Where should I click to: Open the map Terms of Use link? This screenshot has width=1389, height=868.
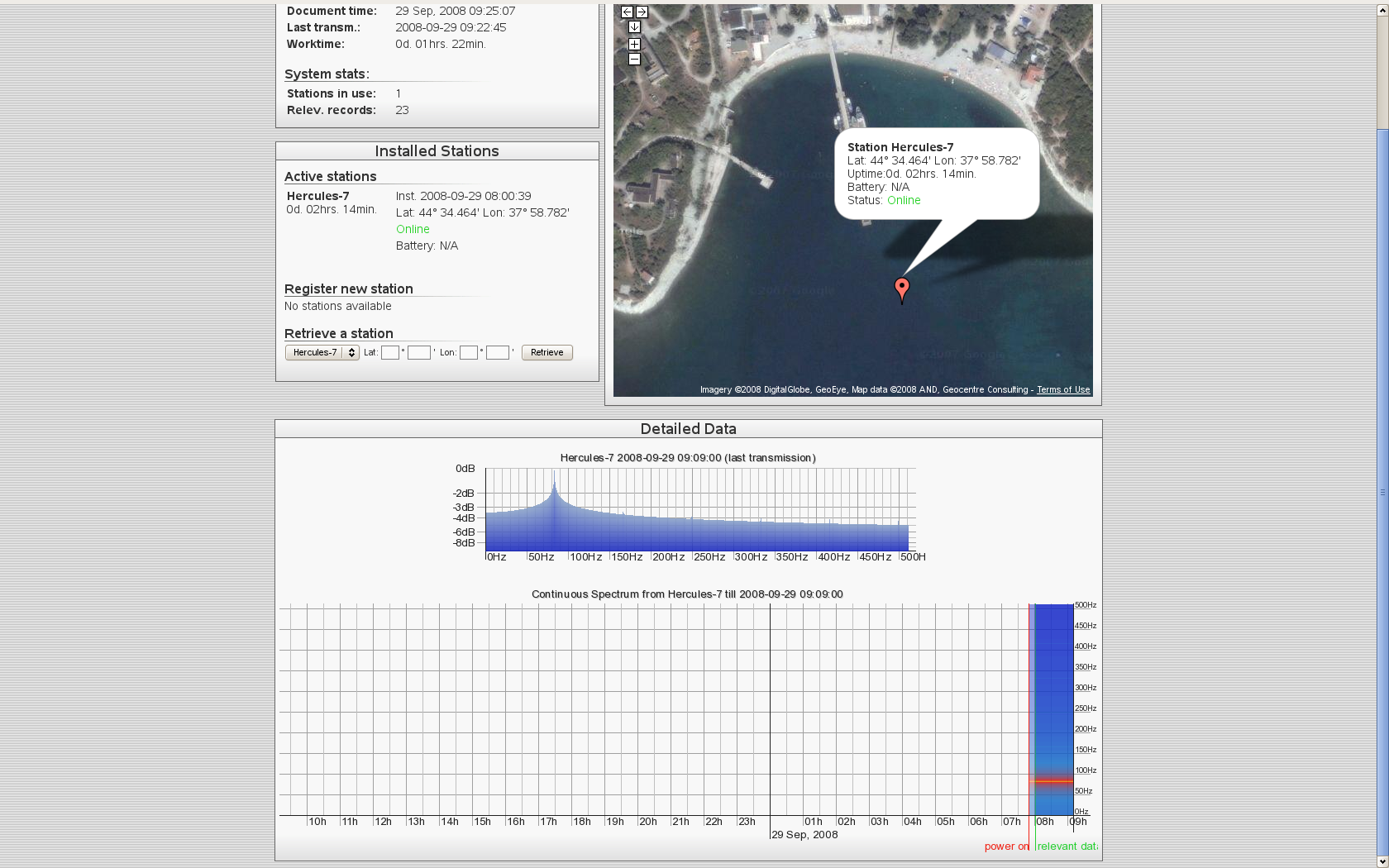click(x=1063, y=390)
